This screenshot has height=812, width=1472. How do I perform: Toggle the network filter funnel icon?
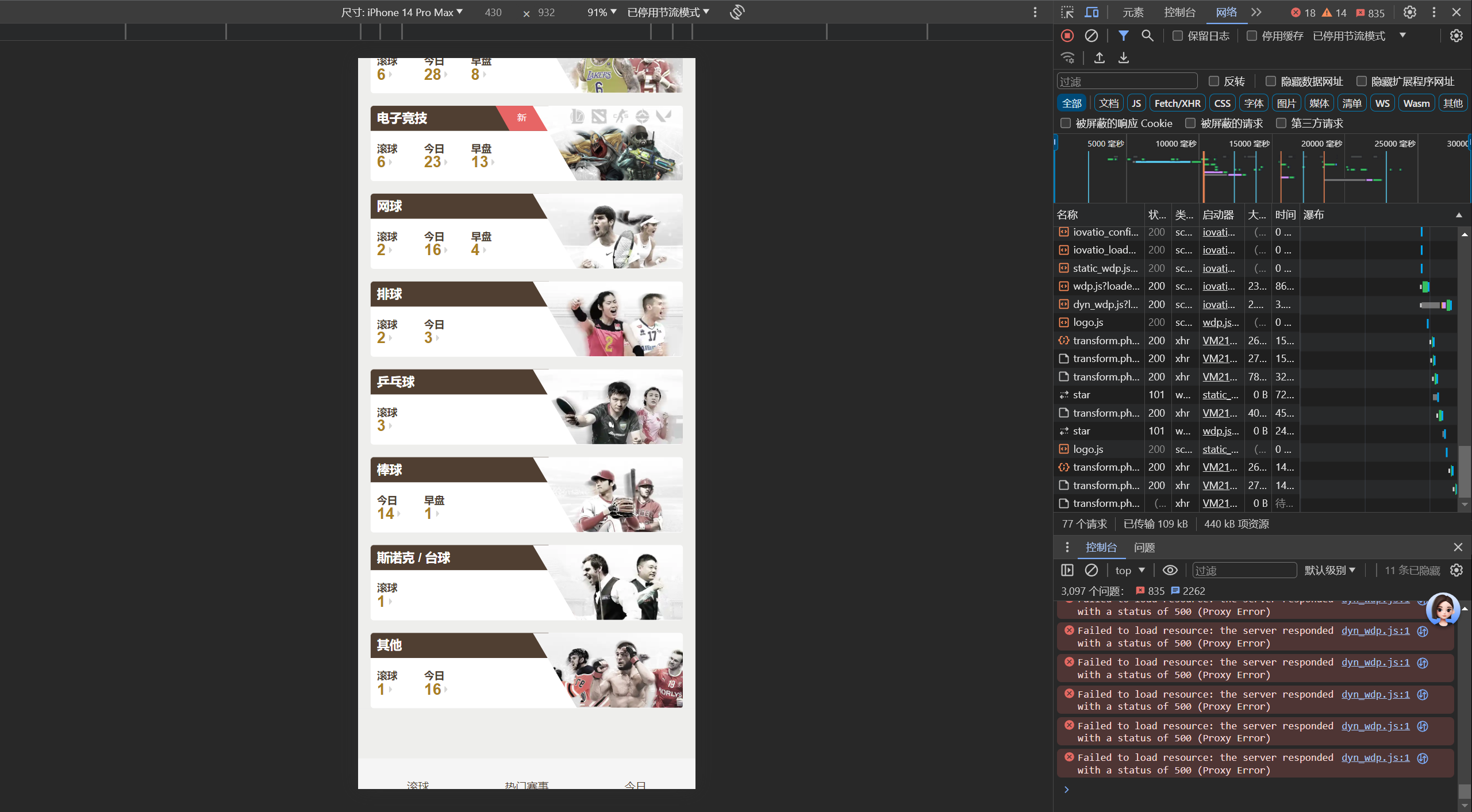(x=1123, y=36)
